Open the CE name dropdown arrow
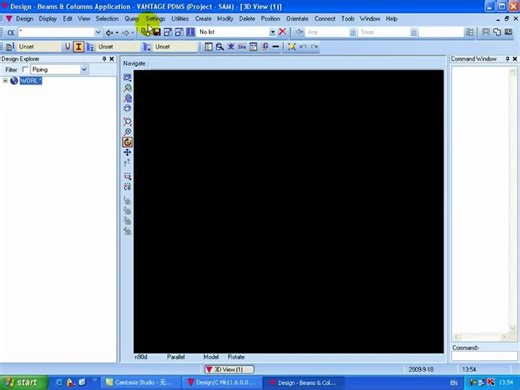The height and width of the screenshot is (390, 520). click(x=98, y=32)
